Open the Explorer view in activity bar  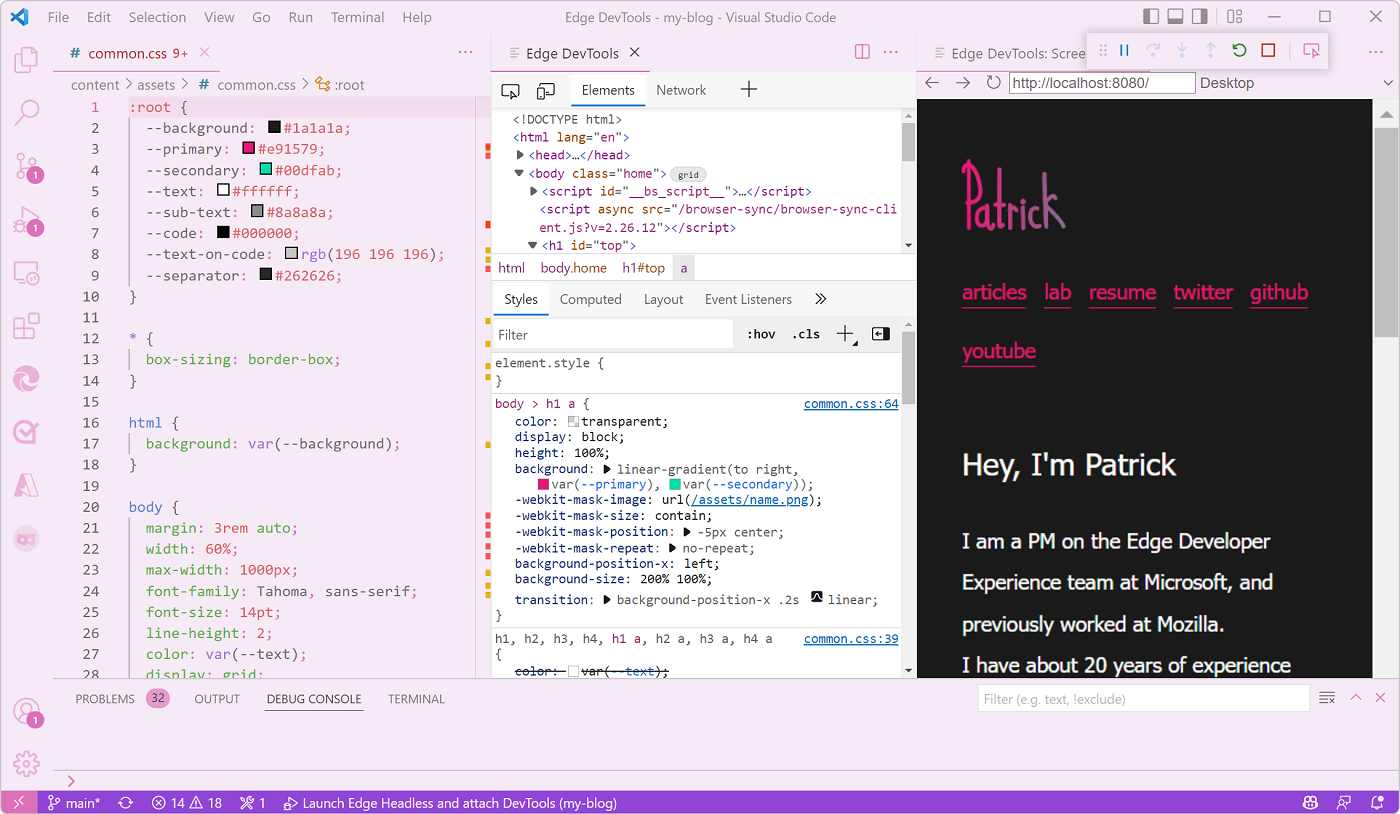(26, 59)
